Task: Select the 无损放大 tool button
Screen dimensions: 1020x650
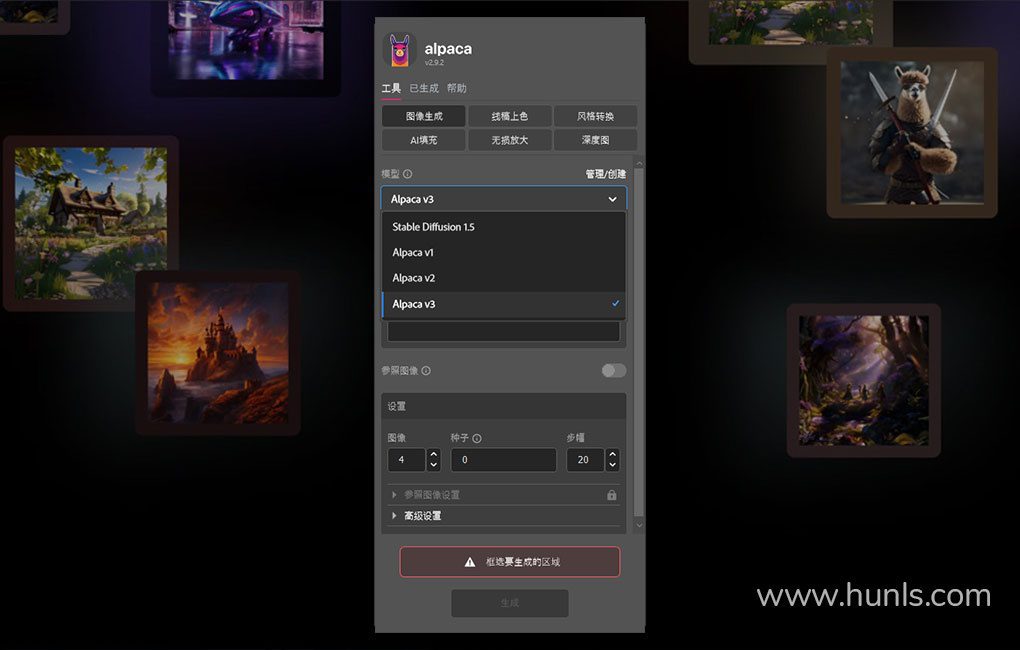Action: tap(509, 140)
